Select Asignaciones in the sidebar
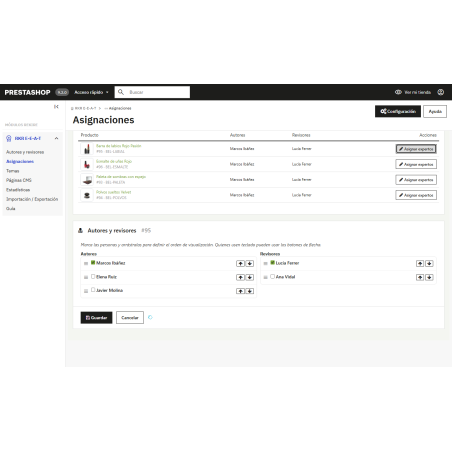The height and width of the screenshot is (452, 452). [20, 161]
